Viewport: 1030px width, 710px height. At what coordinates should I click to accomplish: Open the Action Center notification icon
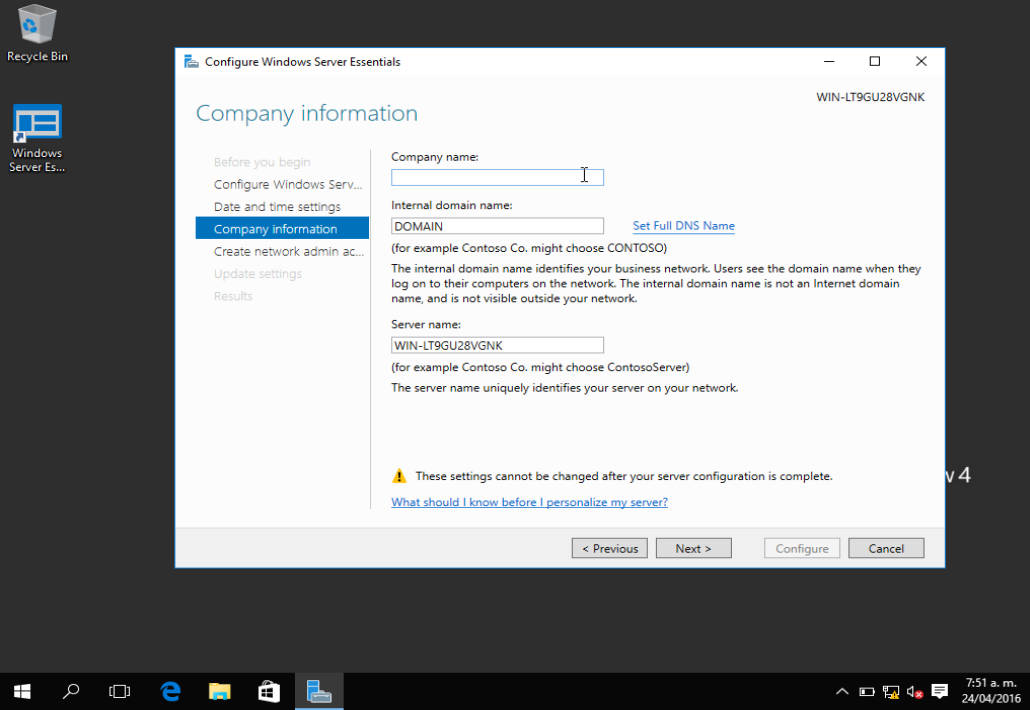(x=938, y=690)
